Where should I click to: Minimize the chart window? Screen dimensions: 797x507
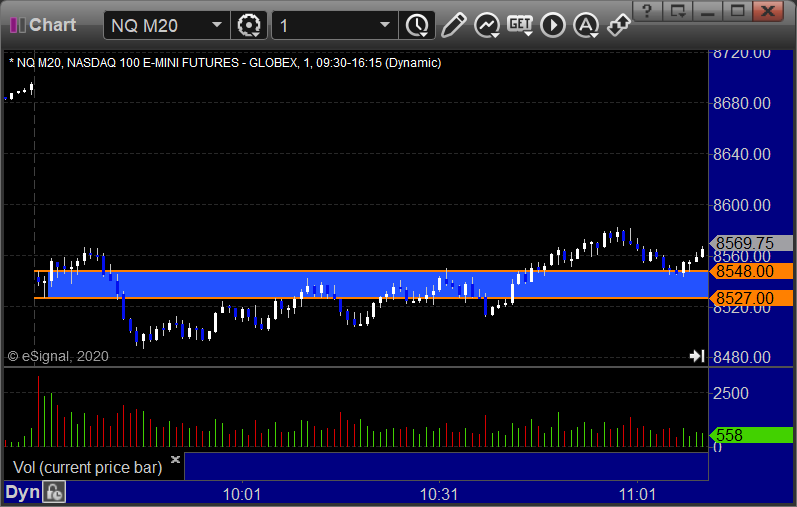[x=708, y=11]
